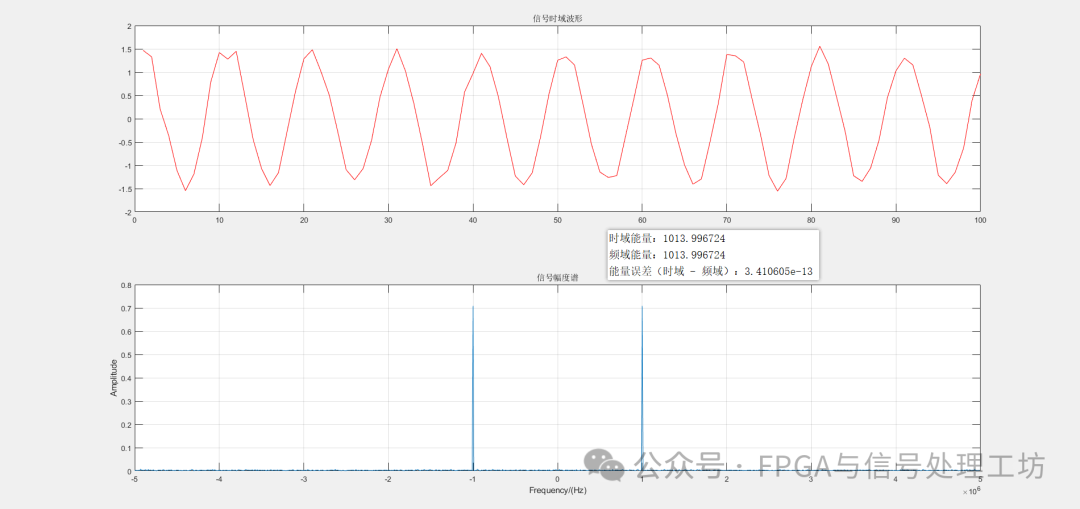The image size is (1080, 509).
Task: Click tick label 0.8 on spectrum y-axis
Action: [x=125, y=285]
